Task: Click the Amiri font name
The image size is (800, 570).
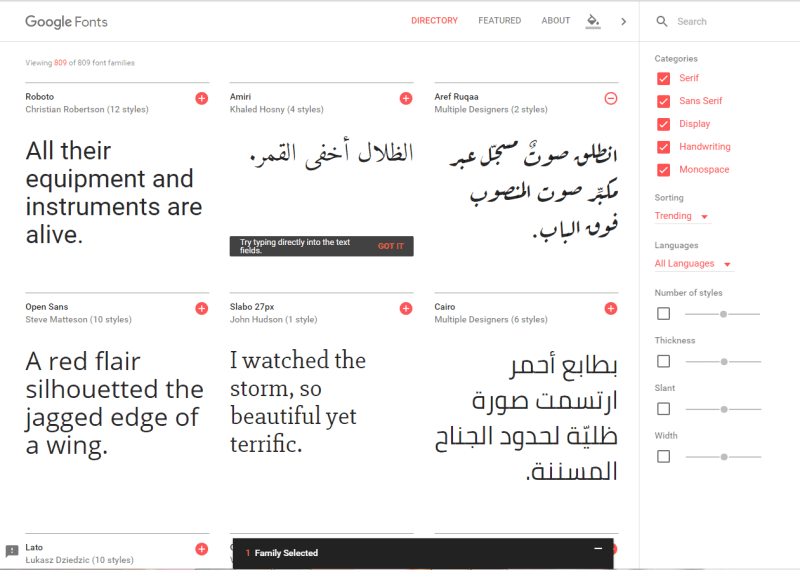Action: [240, 96]
